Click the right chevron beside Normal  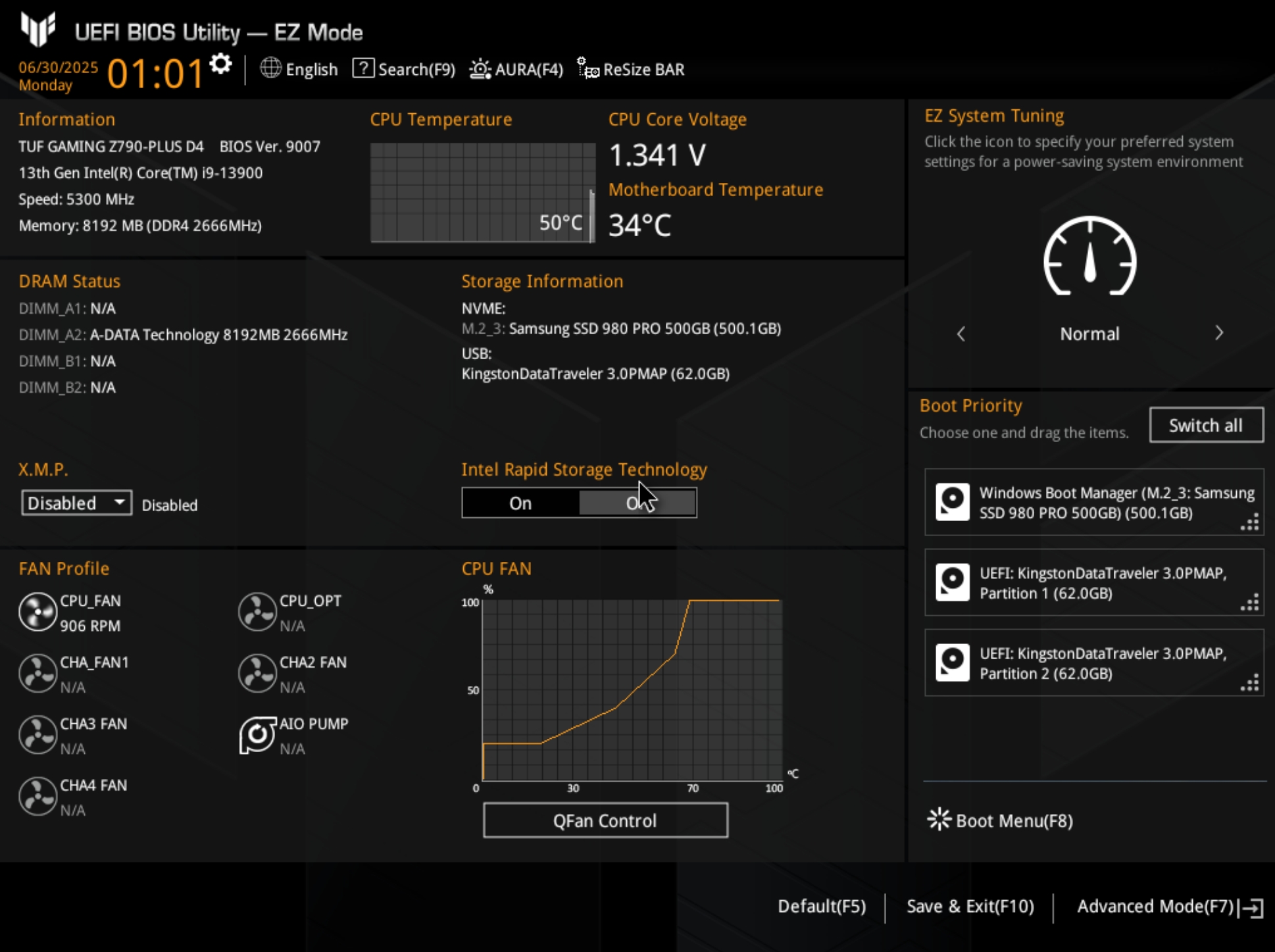tap(1219, 333)
